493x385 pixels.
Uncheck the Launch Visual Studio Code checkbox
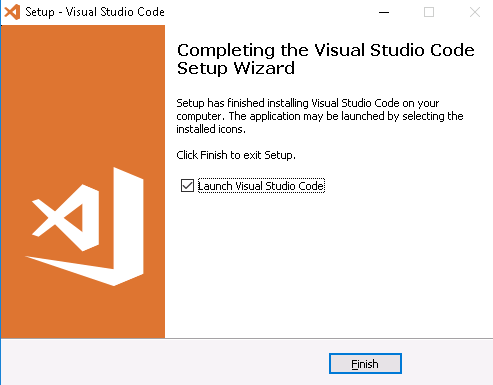[x=187, y=186]
